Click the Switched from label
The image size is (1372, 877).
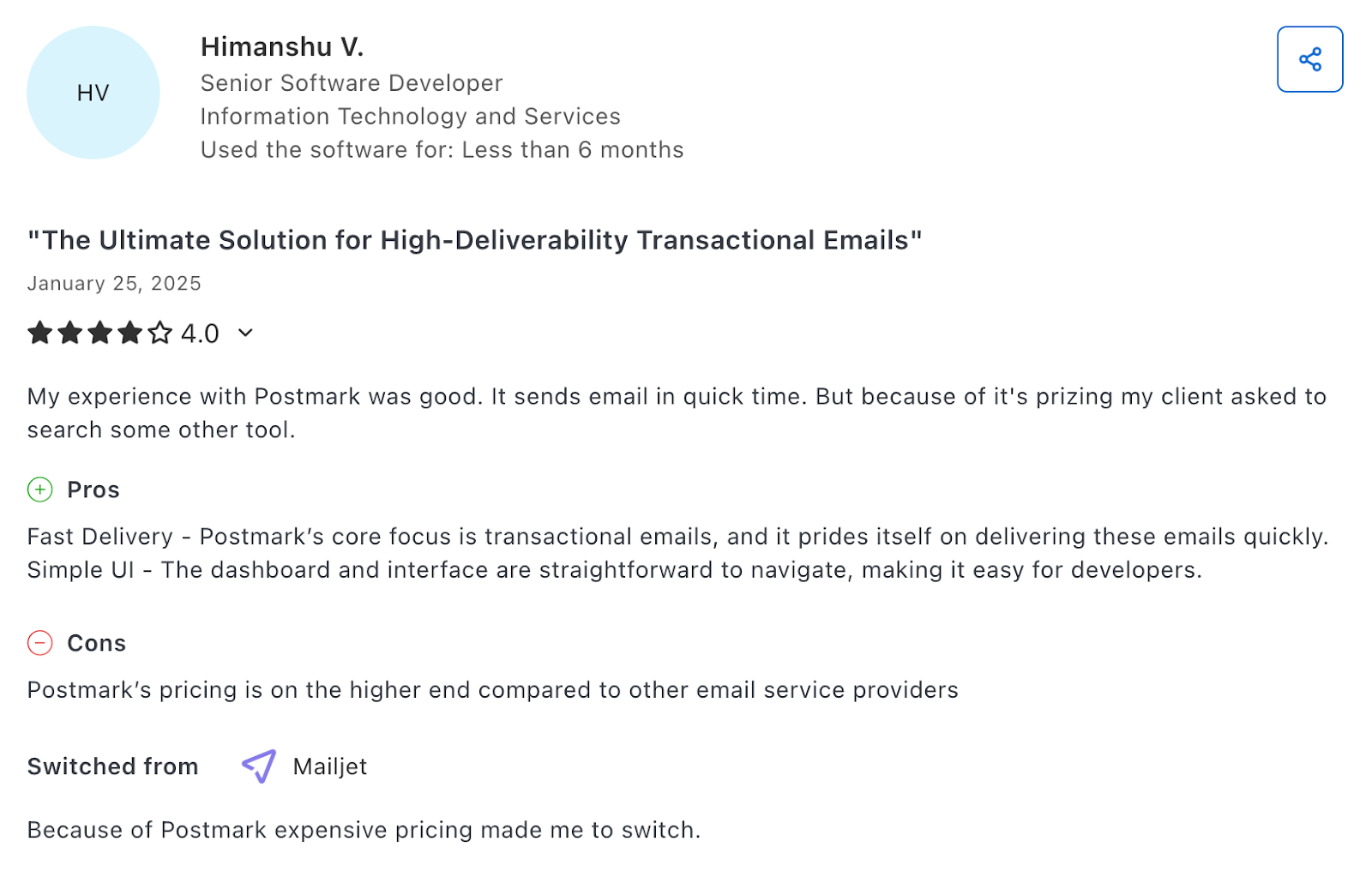click(112, 766)
